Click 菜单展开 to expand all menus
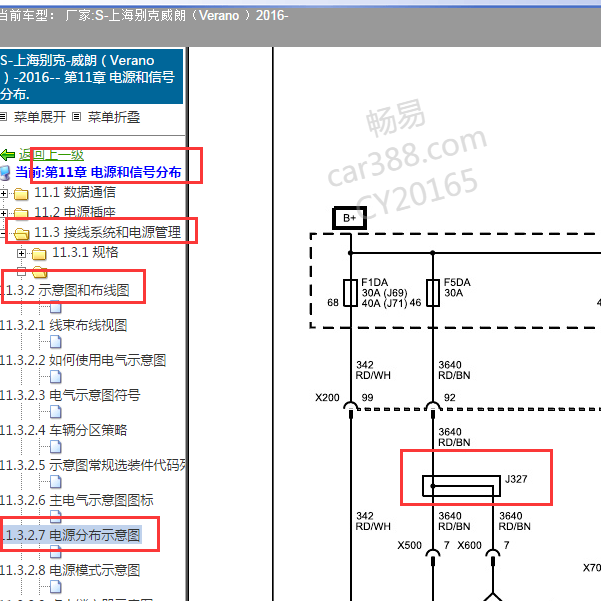This screenshot has width=601, height=601. click(39, 117)
